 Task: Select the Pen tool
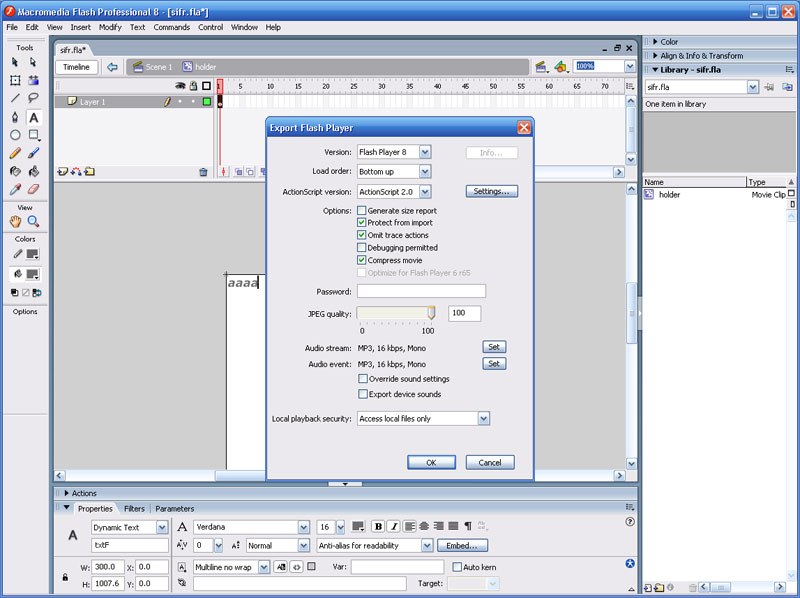click(15, 117)
